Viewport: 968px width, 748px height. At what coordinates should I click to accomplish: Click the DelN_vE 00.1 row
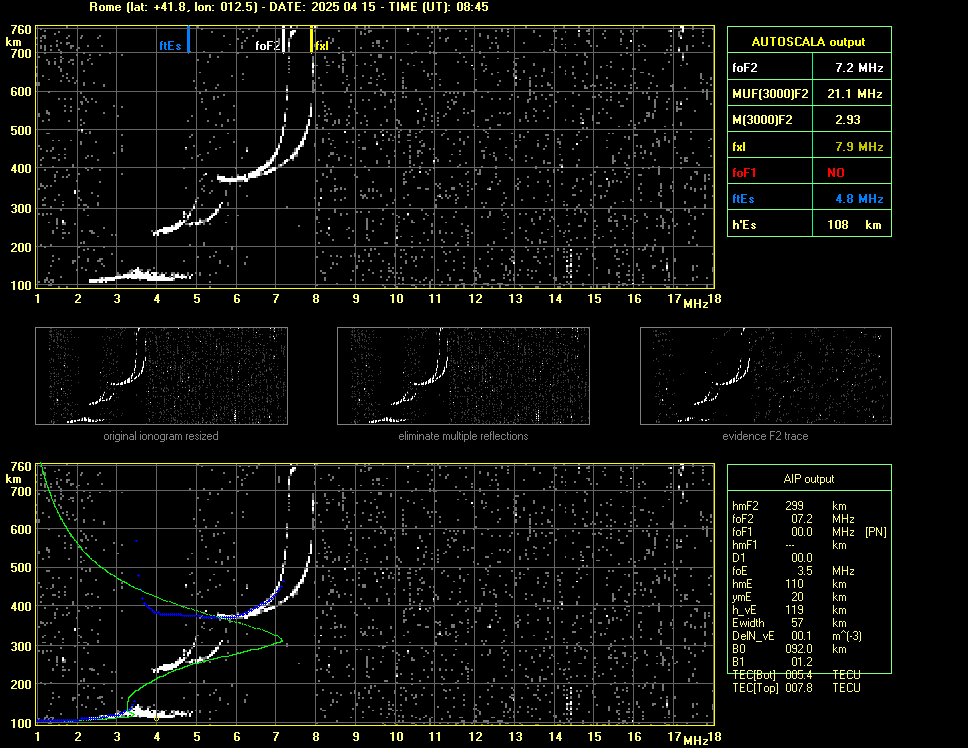[x=797, y=636]
